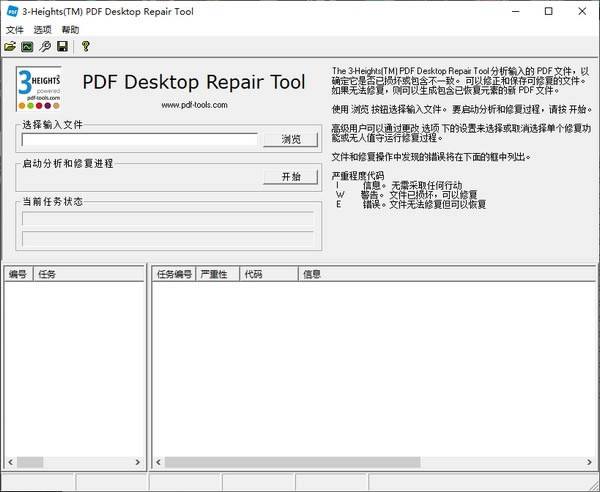Image resolution: width=600 pixels, height=492 pixels.
Task: Click left arrow of message list scrollbar
Action: coord(158,462)
